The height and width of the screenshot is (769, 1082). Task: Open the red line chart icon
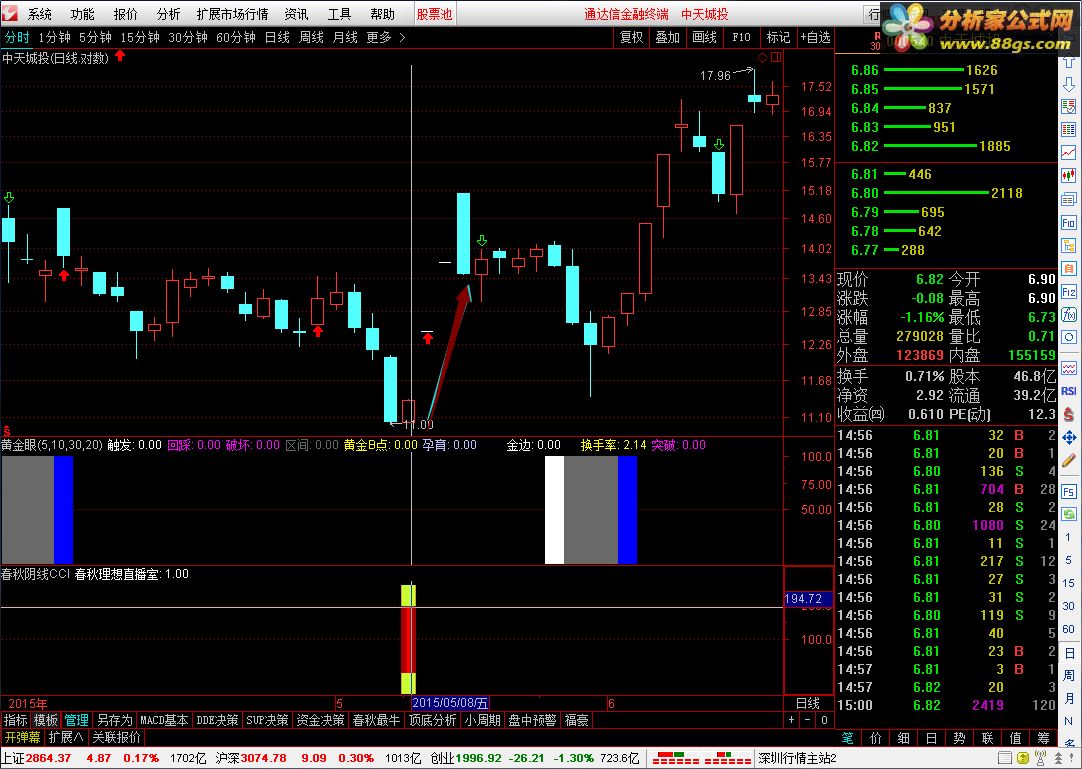pyautogui.click(x=1069, y=152)
